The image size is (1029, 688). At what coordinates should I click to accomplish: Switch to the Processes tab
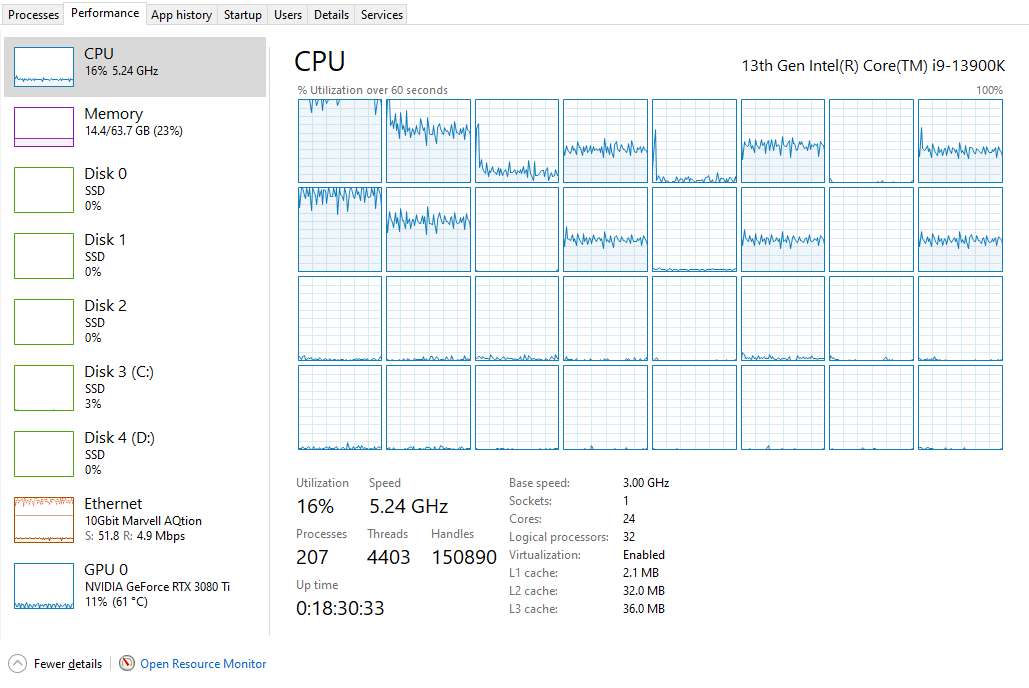pyautogui.click(x=33, y=14)
